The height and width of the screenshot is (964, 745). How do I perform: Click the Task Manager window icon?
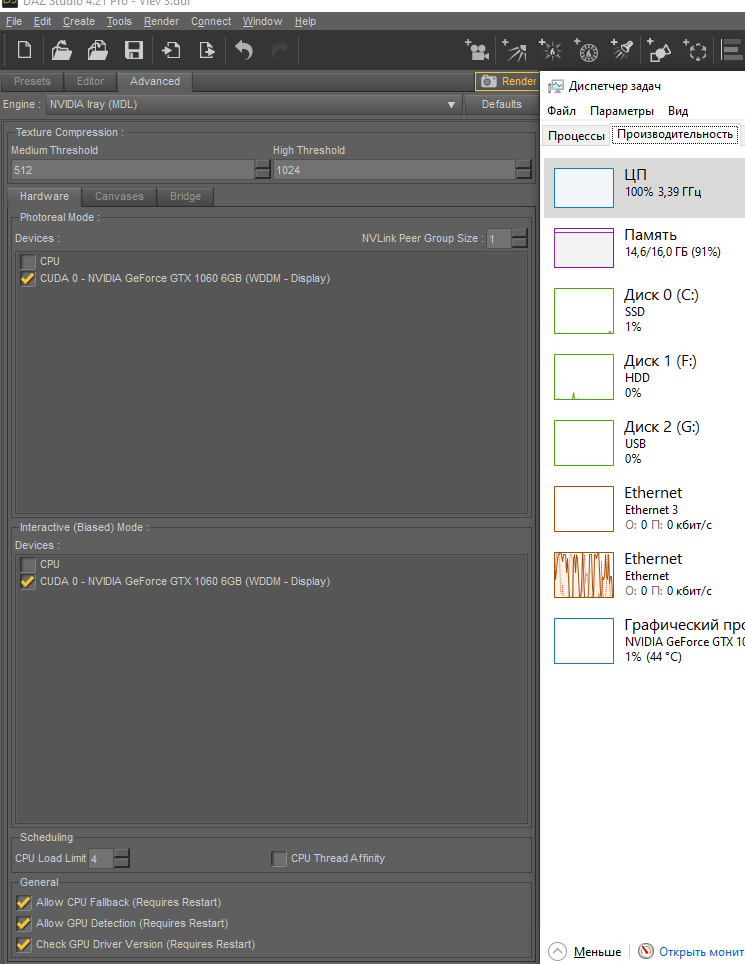[556, 86]
